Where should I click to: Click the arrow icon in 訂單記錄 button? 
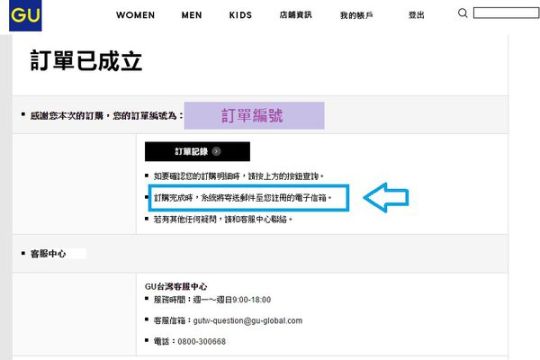pyautogui.click(x=216, y=151)
